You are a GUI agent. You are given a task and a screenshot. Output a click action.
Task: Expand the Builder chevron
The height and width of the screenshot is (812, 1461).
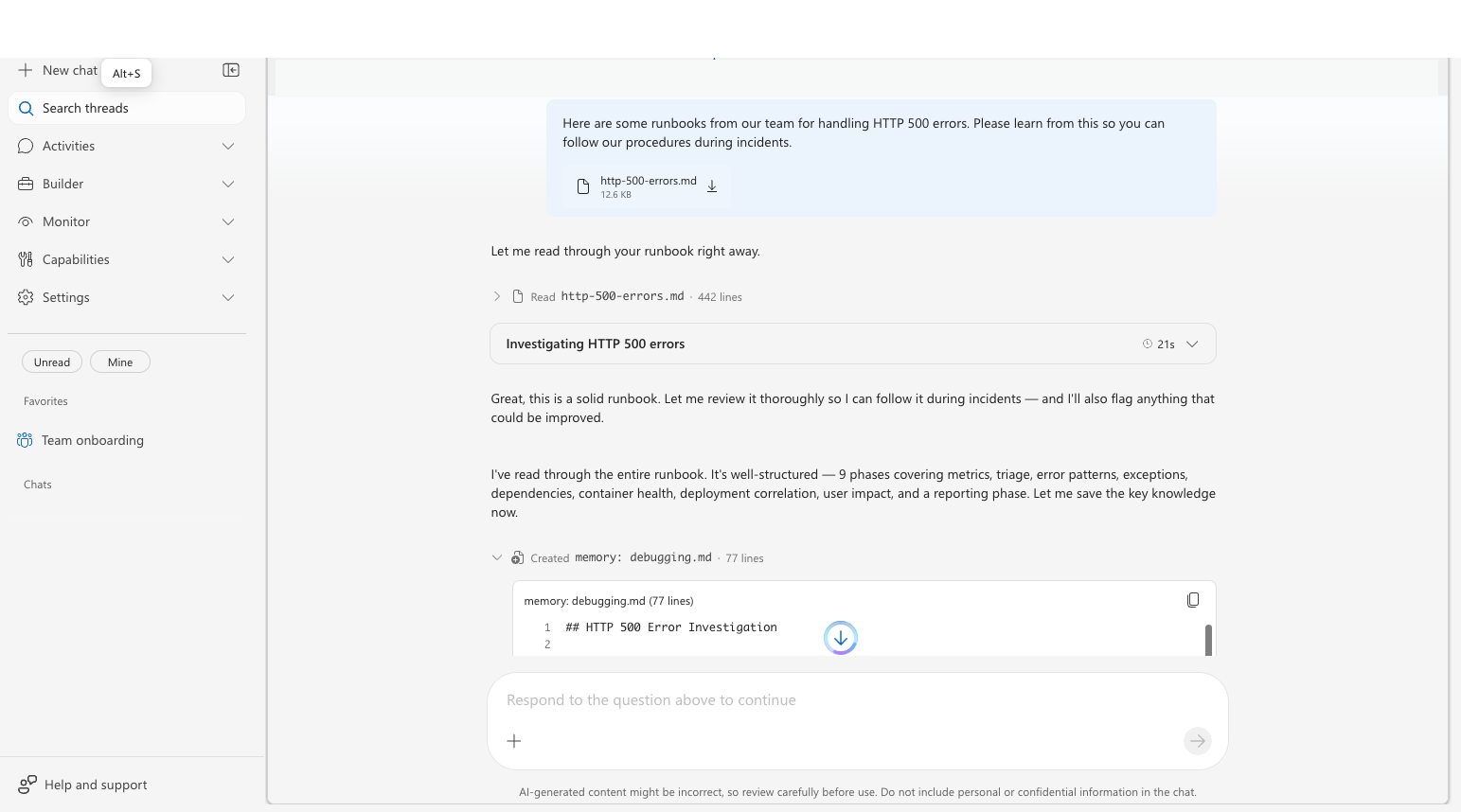[228, 184]
